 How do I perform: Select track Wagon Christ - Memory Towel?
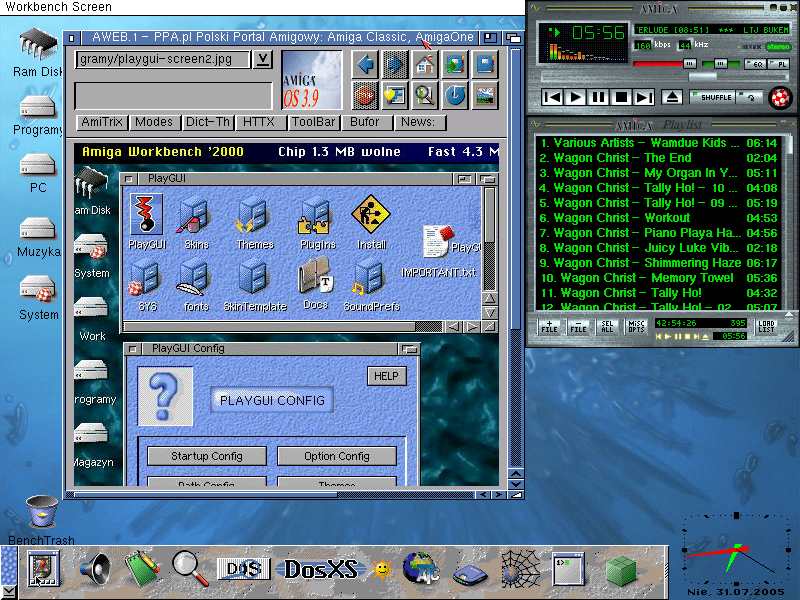(658, 278)
